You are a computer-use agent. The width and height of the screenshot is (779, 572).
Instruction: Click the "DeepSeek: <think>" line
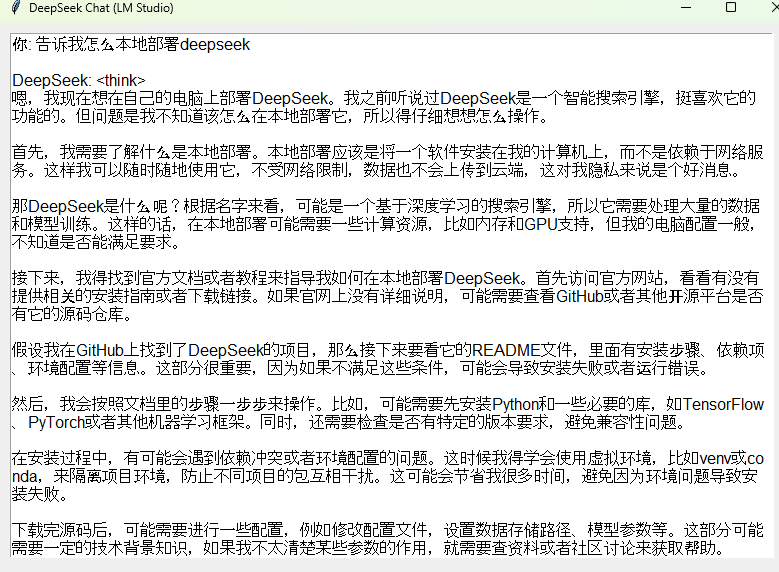click(x=79, y=81)
